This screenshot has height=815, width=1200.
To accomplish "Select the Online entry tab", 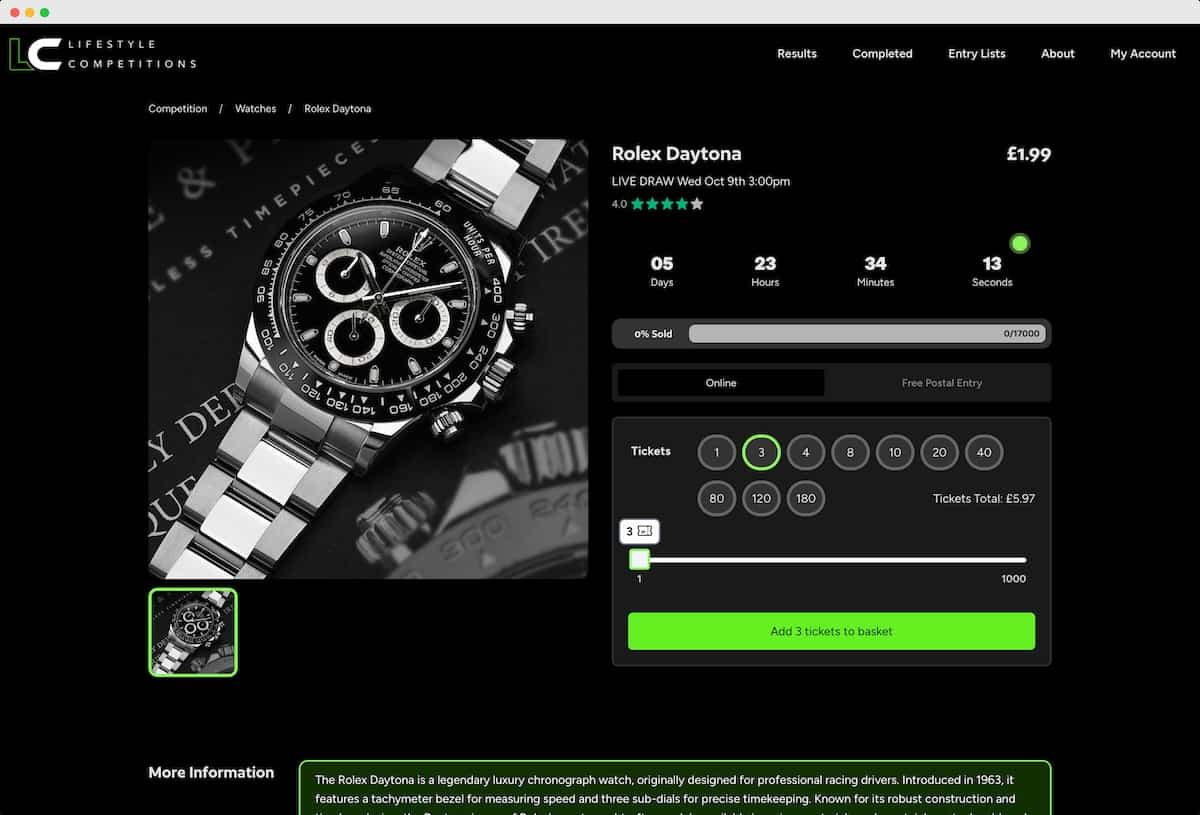I will pos(720,382).
